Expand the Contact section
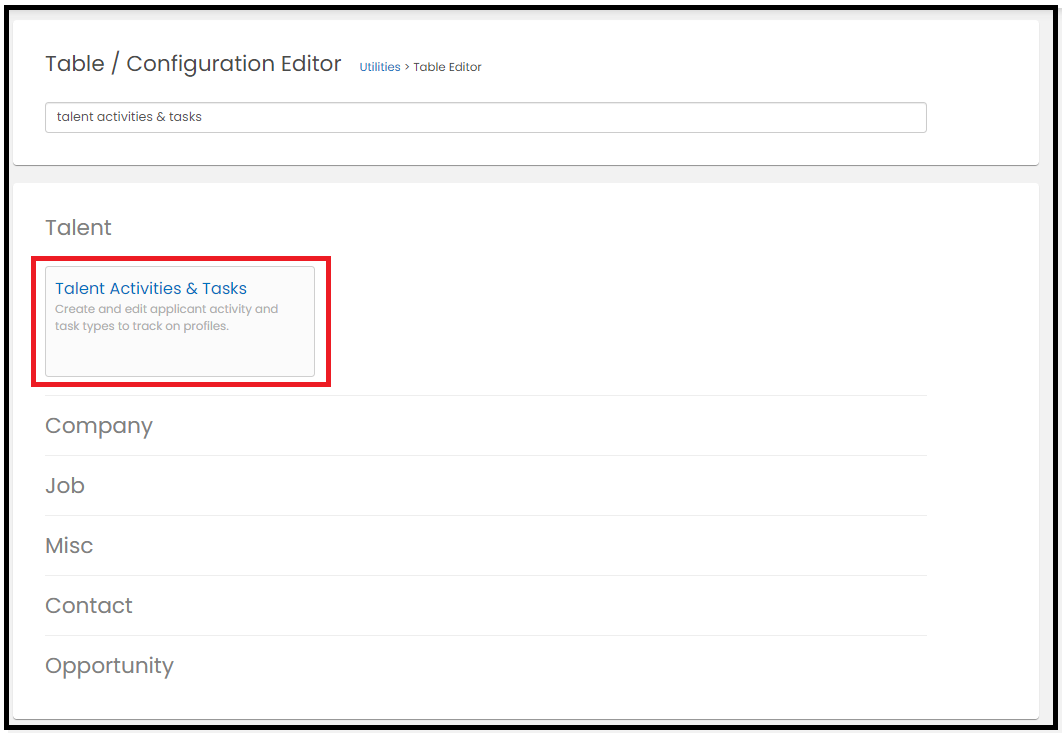The width and height of the screenshot is (1062, 733). coord(89,606)
